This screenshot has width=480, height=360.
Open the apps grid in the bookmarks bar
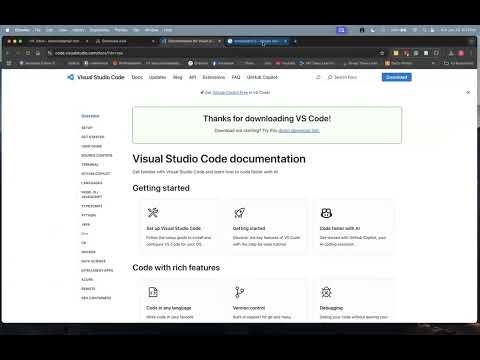pyautogui.click(x=9, y=63)
